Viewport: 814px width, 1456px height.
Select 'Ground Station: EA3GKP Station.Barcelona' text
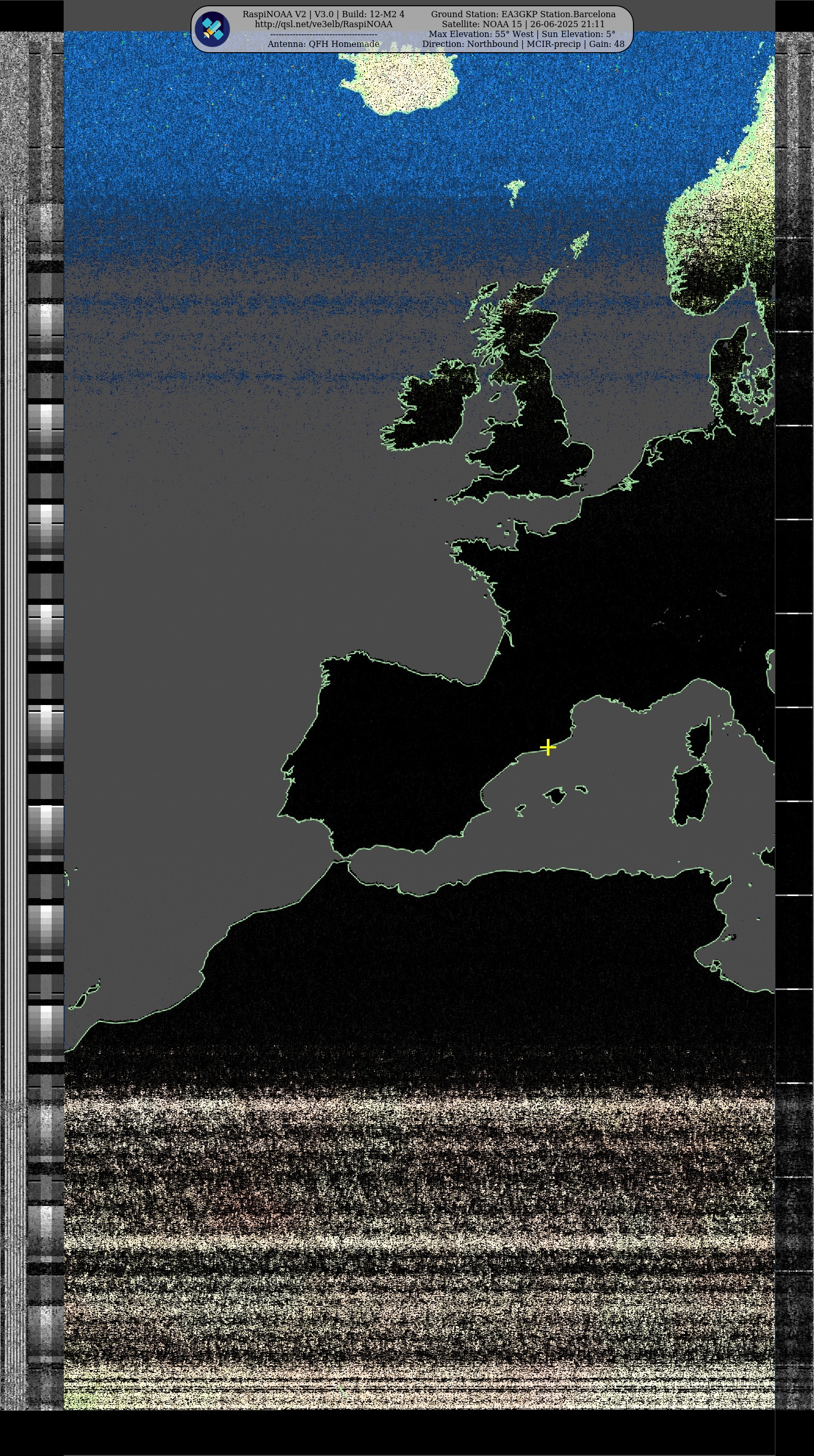[x=523, y=14]
